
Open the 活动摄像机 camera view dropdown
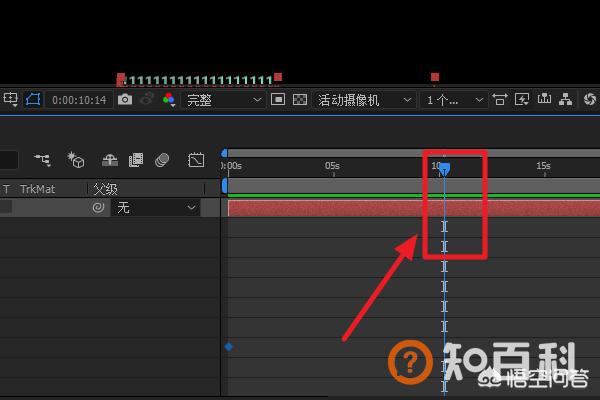coord(364,100)
